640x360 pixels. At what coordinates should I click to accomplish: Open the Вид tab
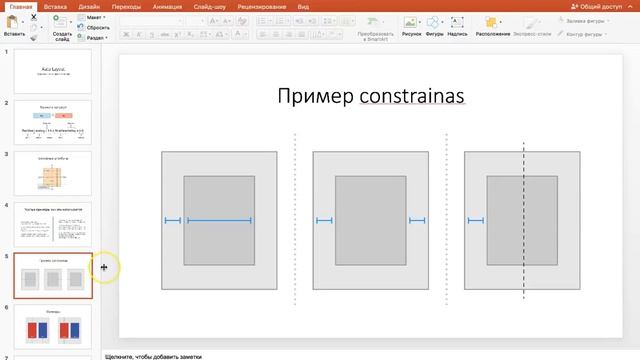click(303, 7)
